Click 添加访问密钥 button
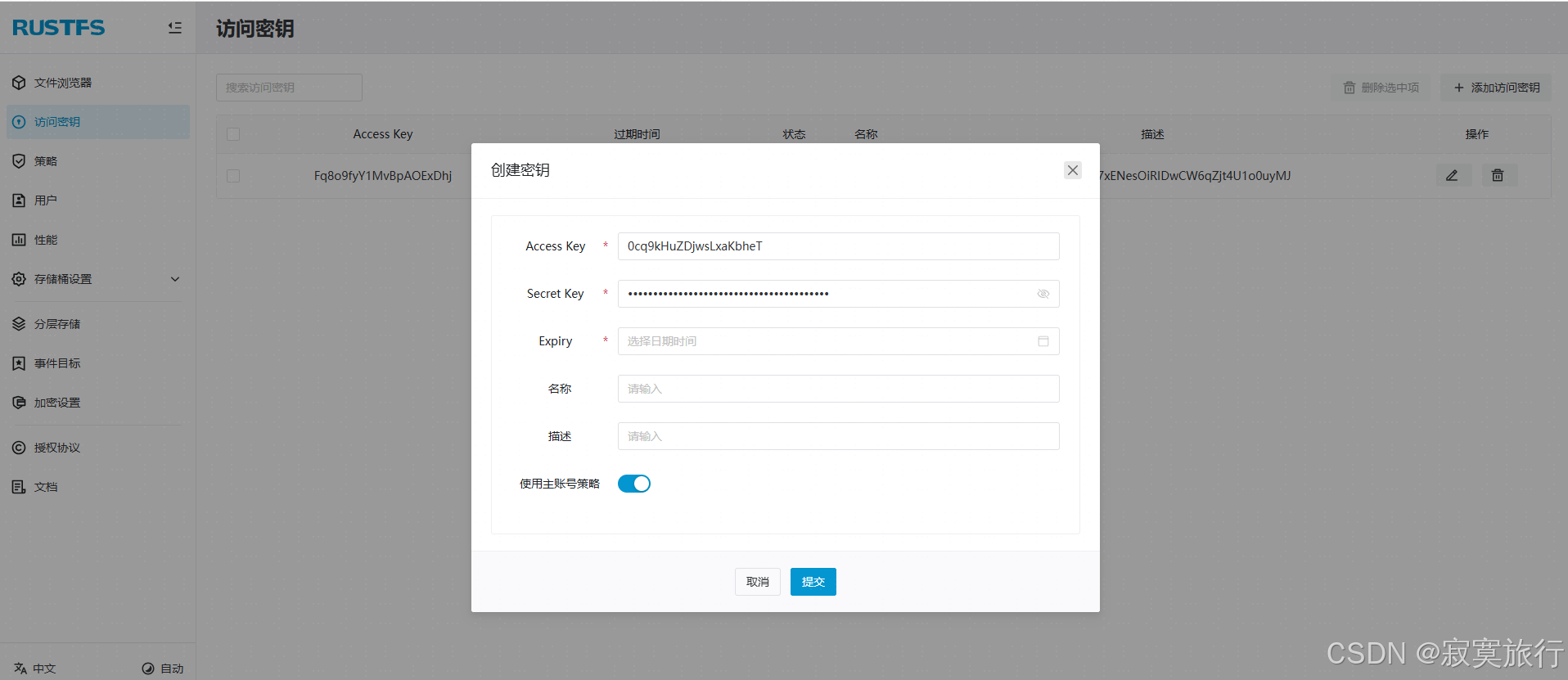 pyautogui.click(x=1496, y=88)
